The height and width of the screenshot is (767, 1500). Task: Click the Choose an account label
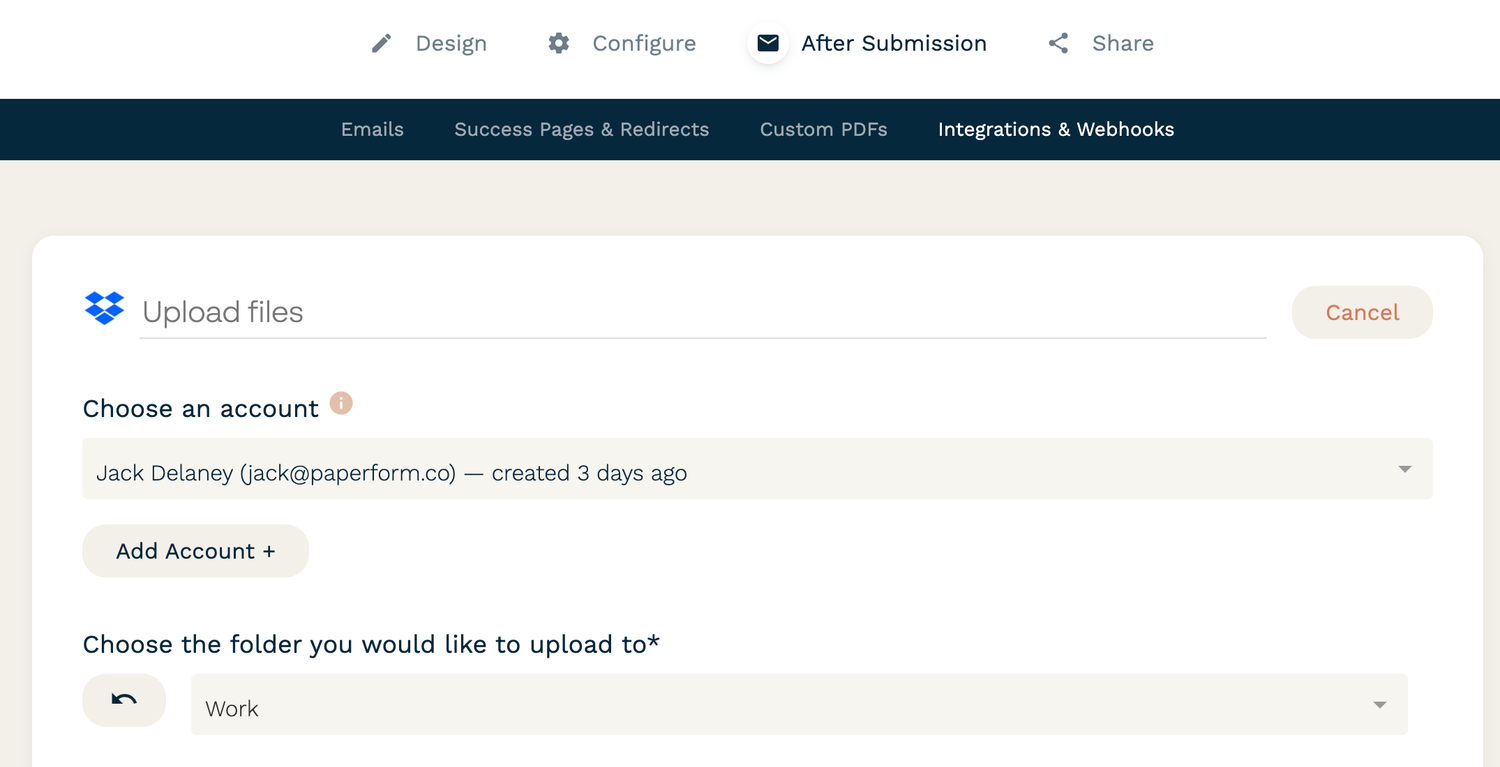click(201, 408)
